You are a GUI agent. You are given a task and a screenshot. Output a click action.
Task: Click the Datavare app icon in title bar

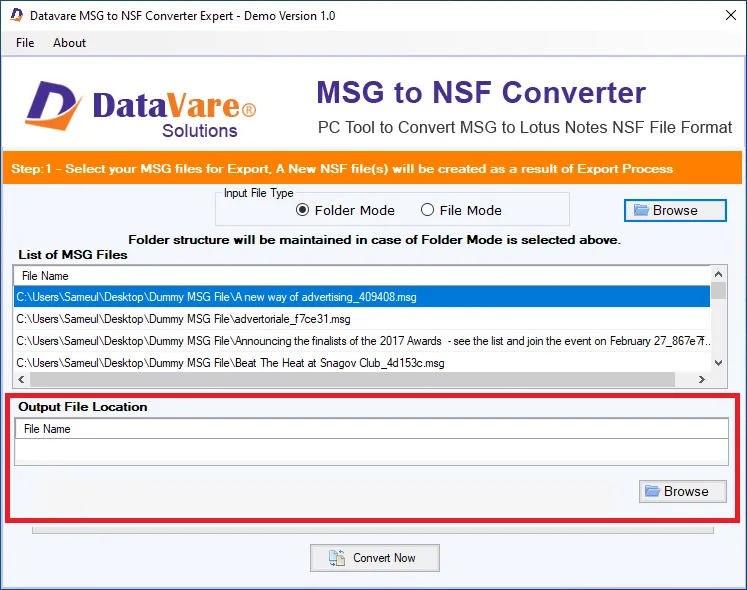click(17, 15)
